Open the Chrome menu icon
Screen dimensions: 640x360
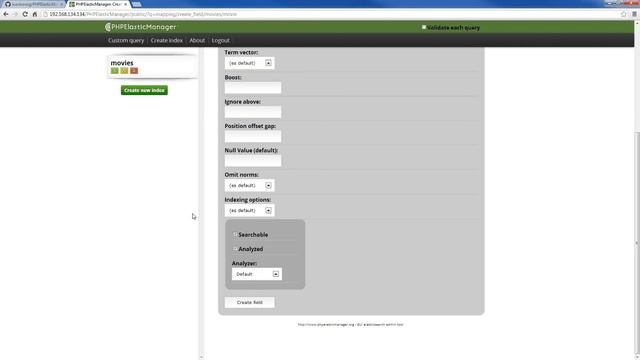pos(634,14)
